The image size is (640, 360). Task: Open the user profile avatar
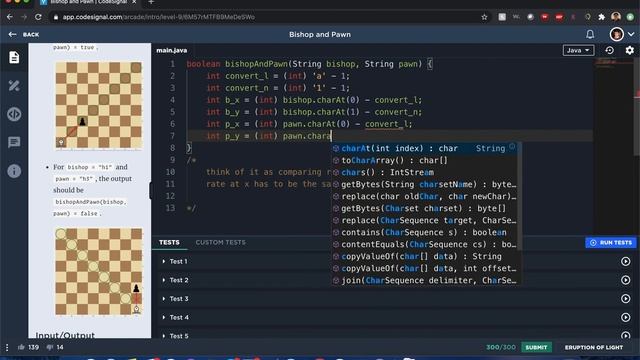point(616,34)
